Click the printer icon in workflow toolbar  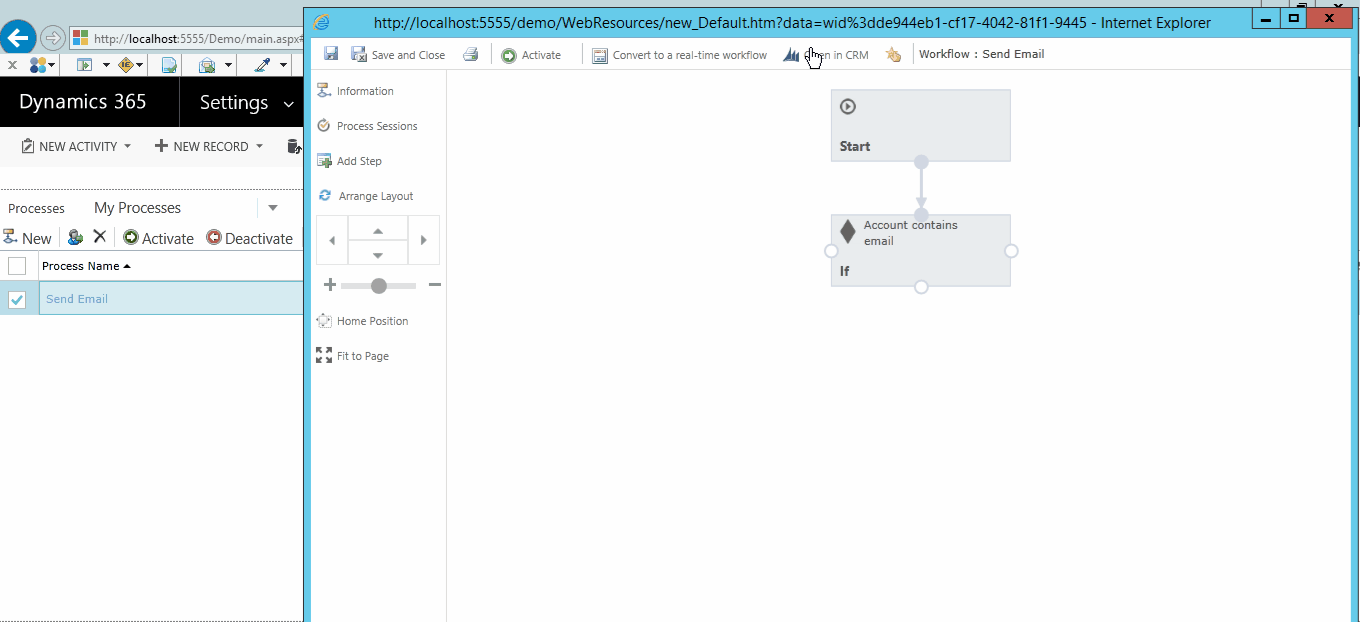(x=471, y=55)
